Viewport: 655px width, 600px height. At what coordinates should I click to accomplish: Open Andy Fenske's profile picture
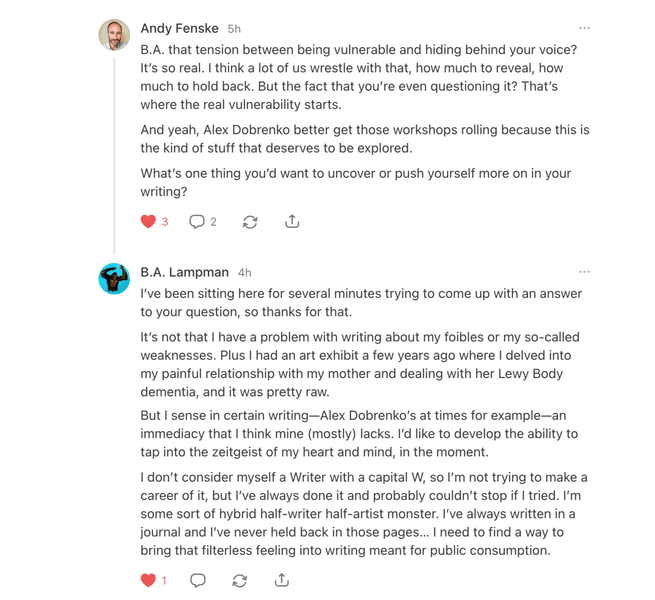click(x=114, y=35)
